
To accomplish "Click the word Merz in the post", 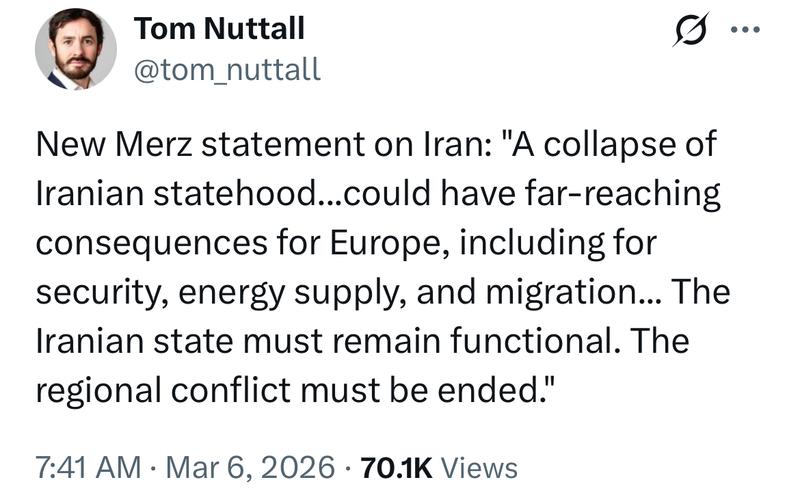I will click(154, 145).
